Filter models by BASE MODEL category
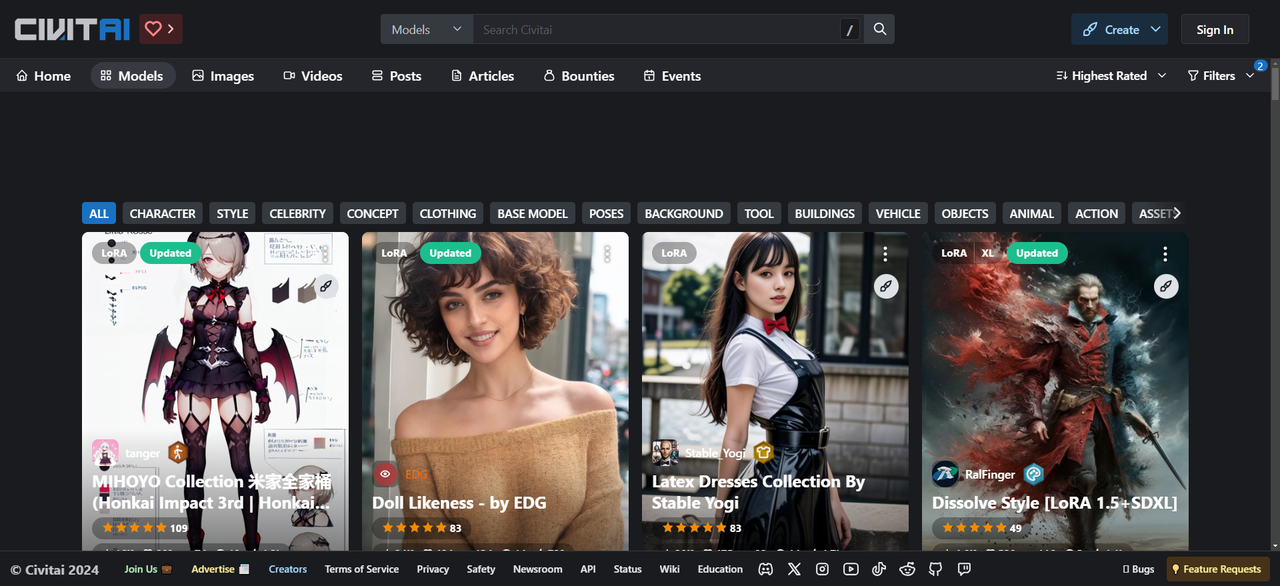1280x586 pixels. point(533,213)
